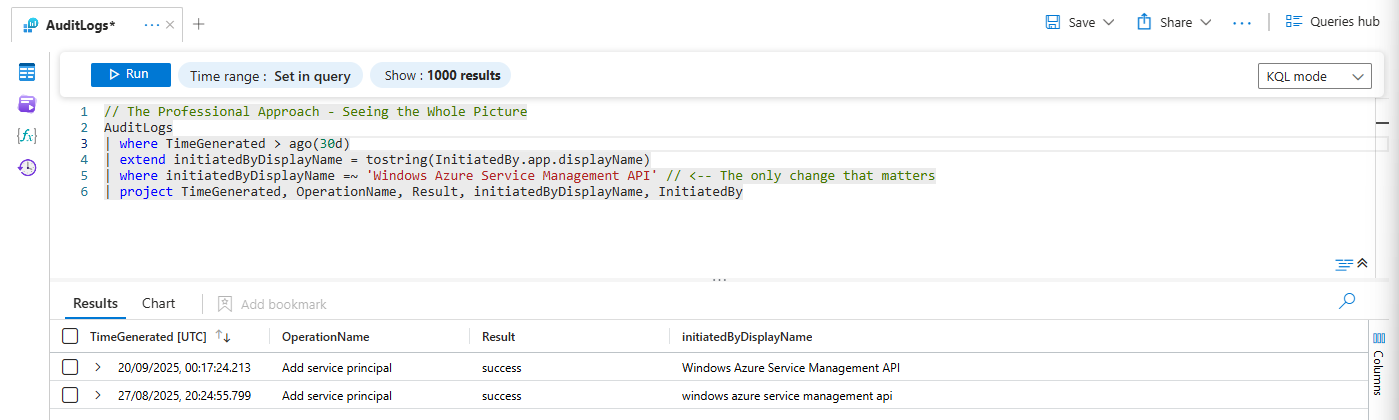Viewport: 1399px width, 420px height.
Task: Open the KQL mode dropdown
Action: pyautogui.click(x=1314, y=77)
